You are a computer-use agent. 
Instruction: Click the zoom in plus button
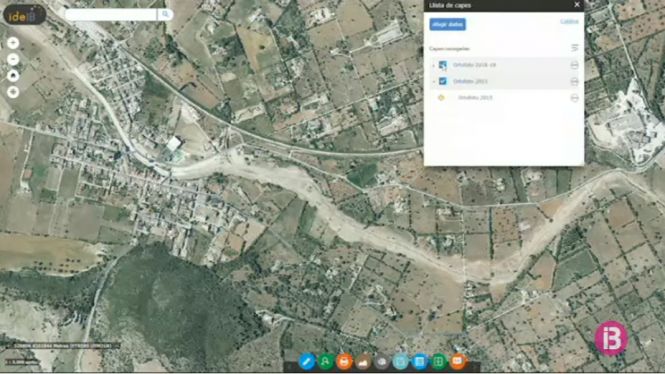pyautogui.click(x=13, y=43)
